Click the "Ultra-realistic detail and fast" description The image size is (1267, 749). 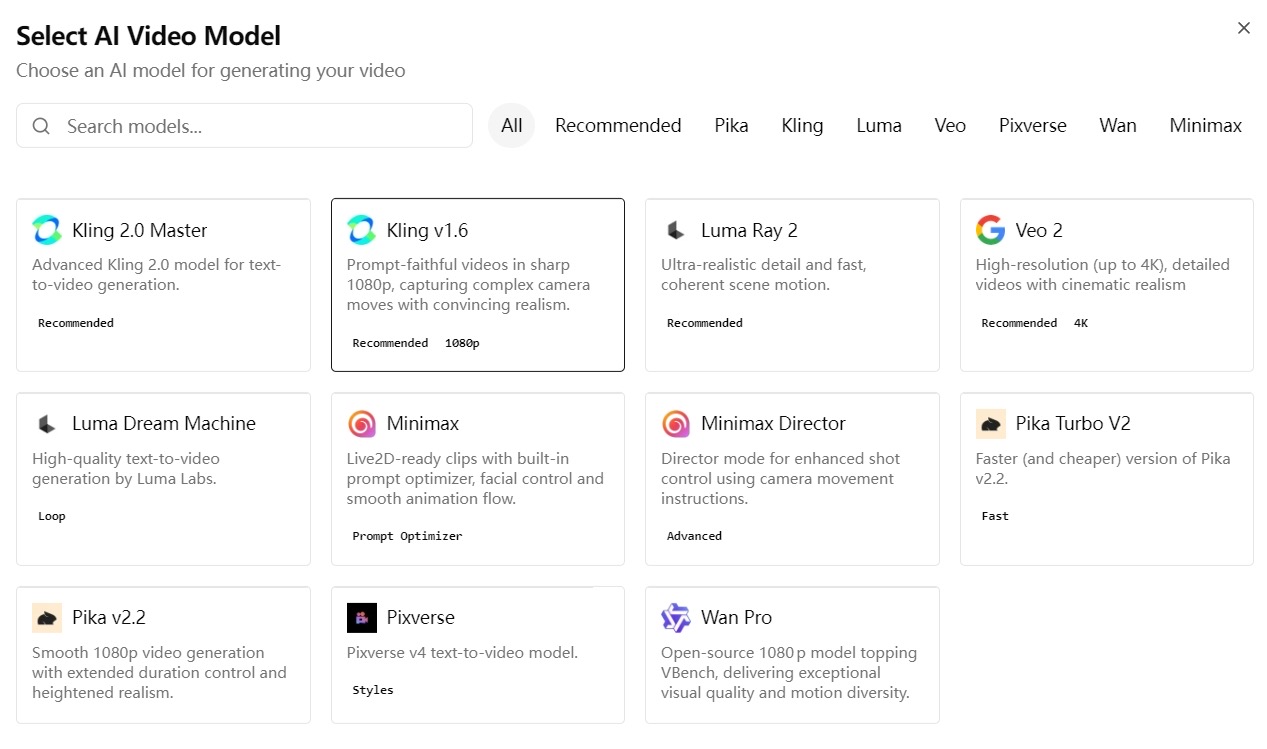pos(764,275)
